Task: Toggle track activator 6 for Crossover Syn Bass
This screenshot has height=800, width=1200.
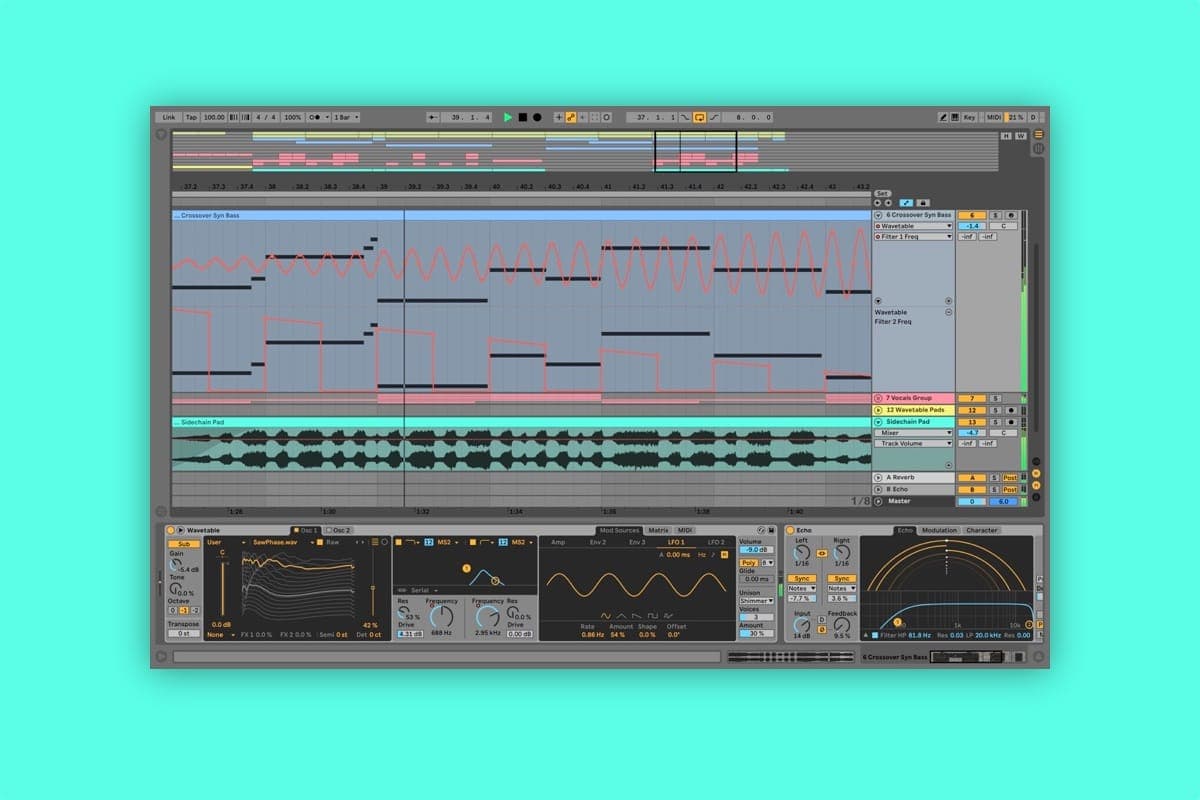Action: tap(972, 215)
